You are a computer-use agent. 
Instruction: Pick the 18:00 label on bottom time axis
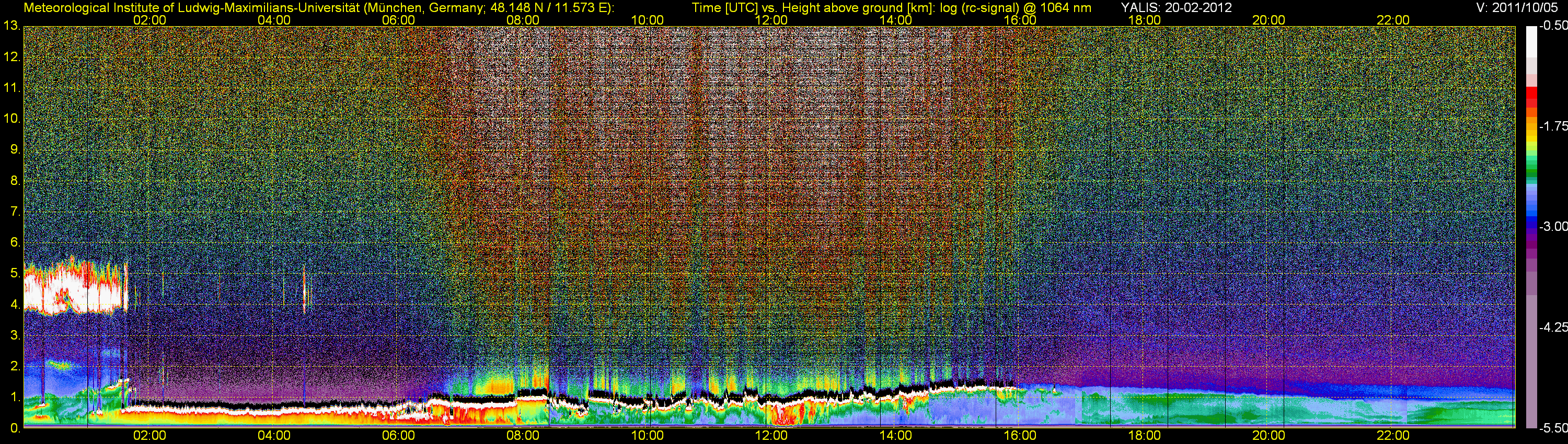point(1144,436)
